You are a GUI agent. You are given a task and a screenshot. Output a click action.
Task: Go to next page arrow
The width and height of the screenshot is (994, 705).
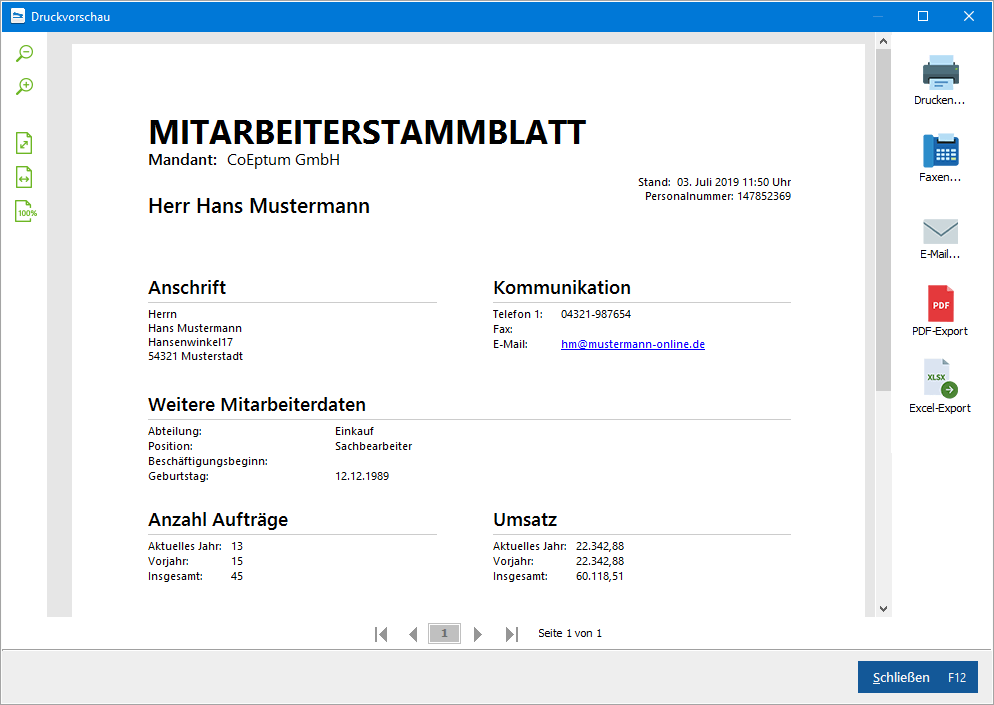pos(477,634)
